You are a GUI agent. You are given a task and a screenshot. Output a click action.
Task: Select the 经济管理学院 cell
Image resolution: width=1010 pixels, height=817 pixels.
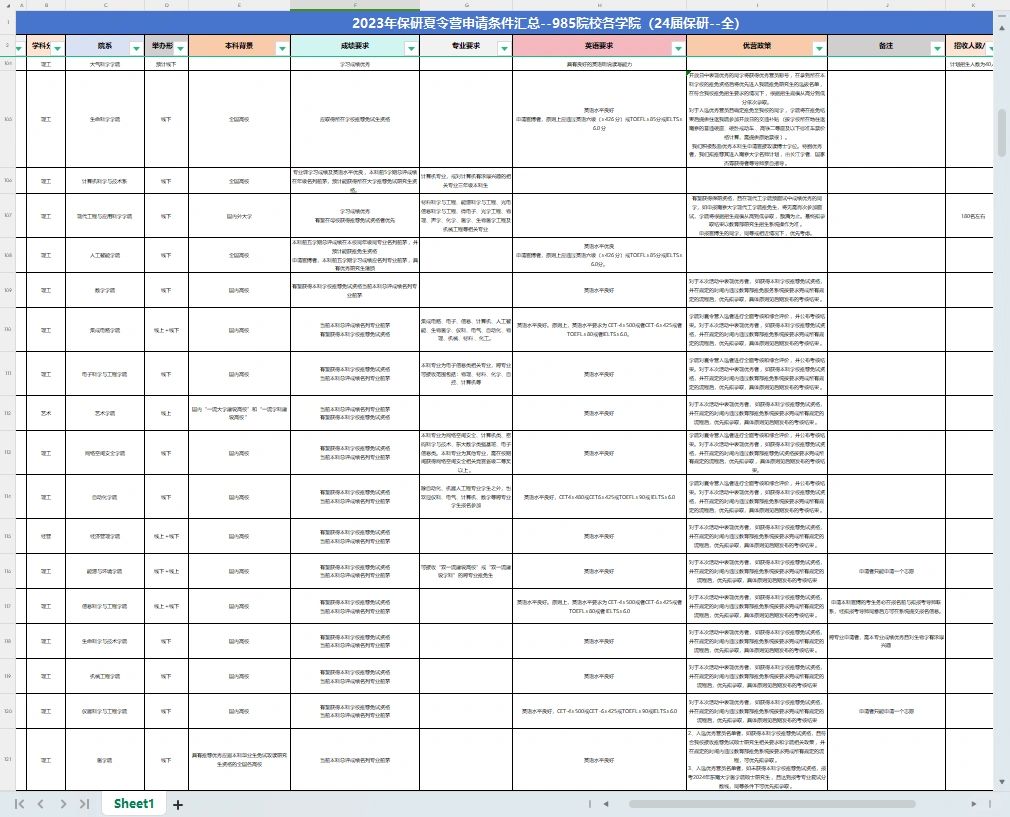(105, 536)
